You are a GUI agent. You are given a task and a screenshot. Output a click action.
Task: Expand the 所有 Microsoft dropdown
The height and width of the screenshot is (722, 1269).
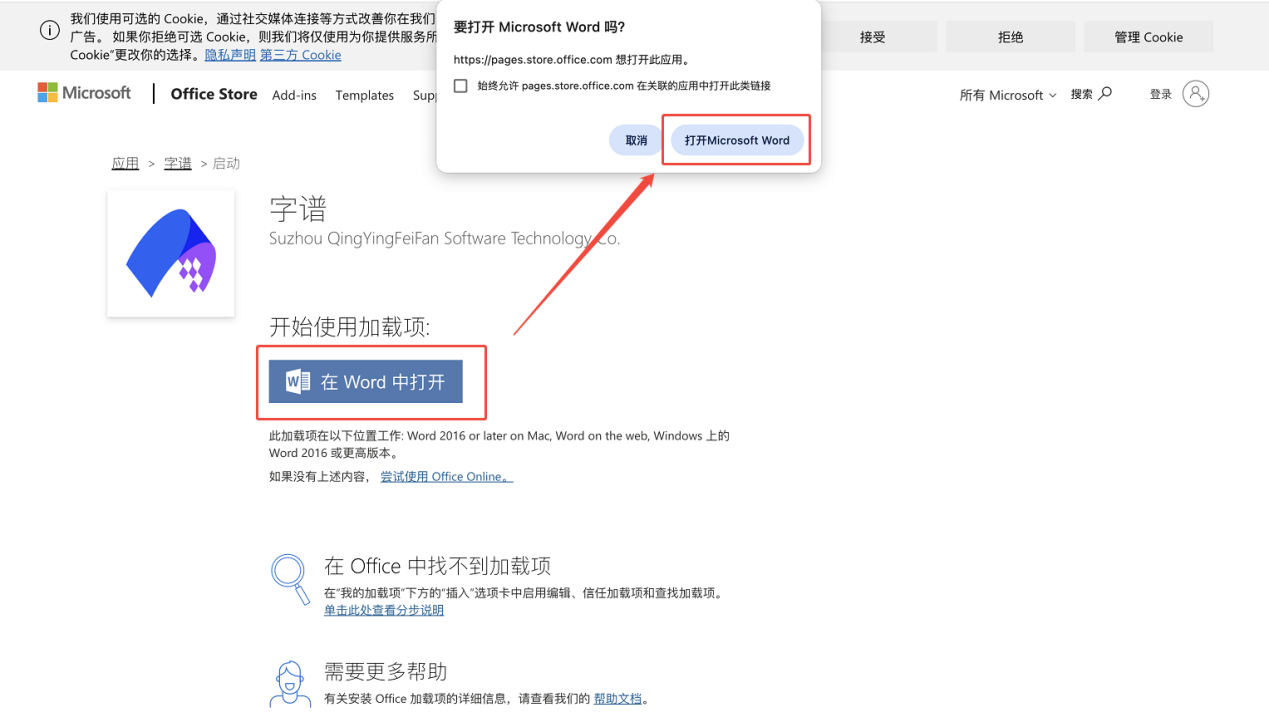pyautogui.click(x=1008, y=95)
